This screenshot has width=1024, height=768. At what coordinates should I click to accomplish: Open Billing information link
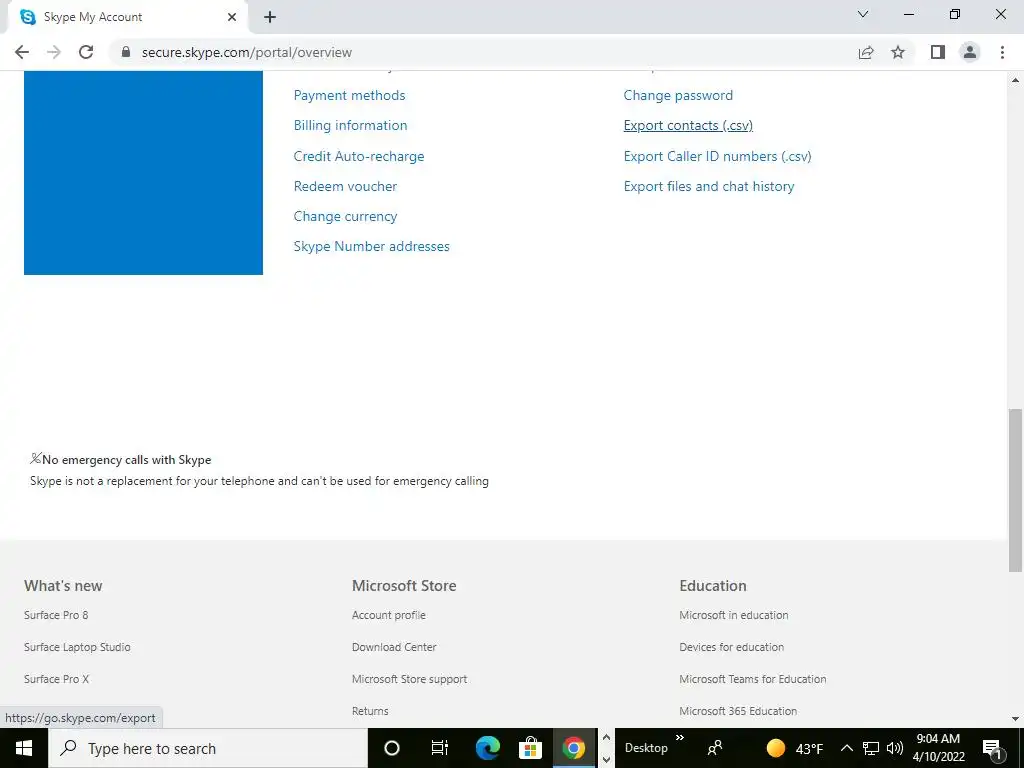(x=350, y=125)
